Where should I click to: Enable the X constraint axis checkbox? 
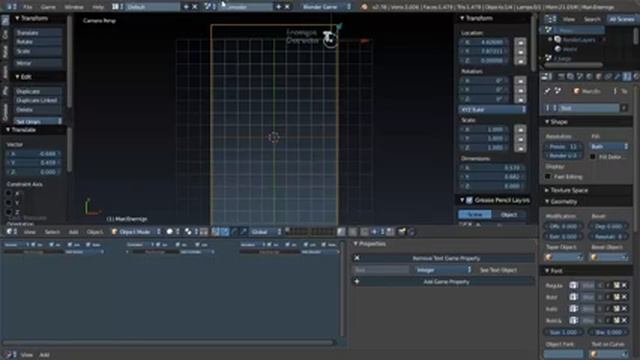[9, 193]
